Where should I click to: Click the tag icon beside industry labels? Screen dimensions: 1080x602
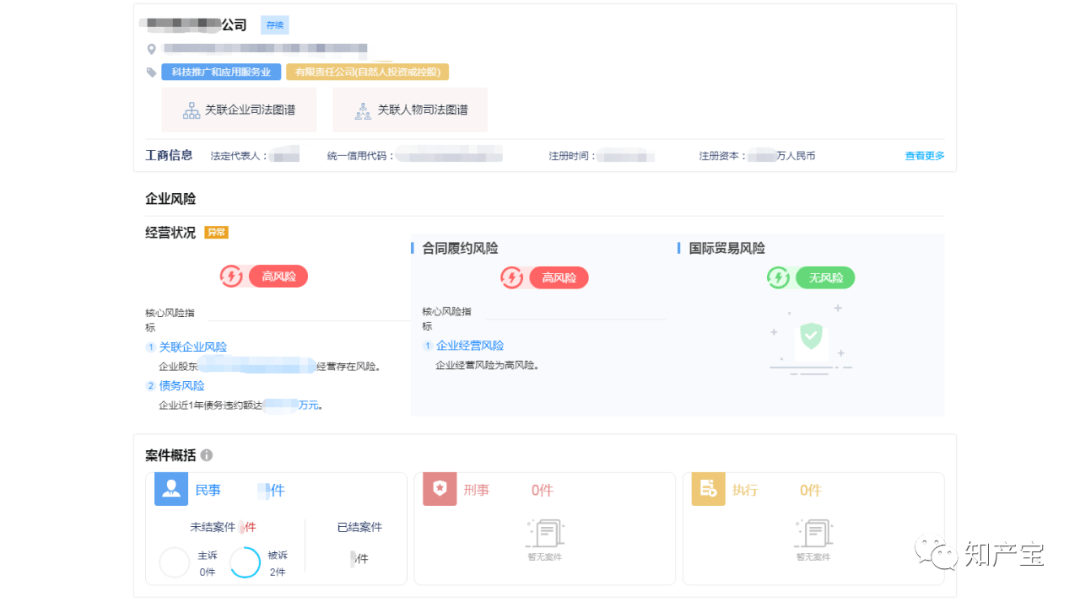tap(152, 72)
